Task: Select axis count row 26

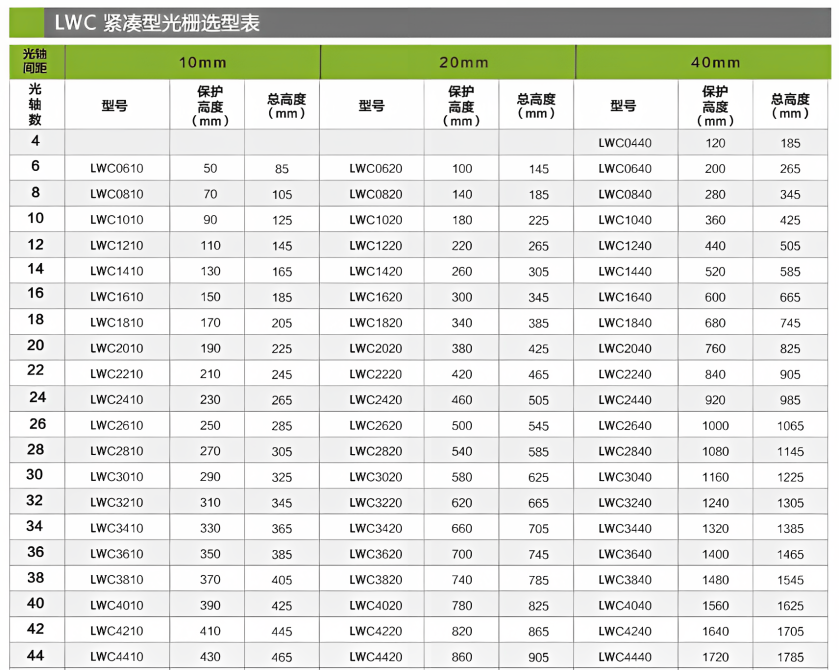Action: click(36, 424)
